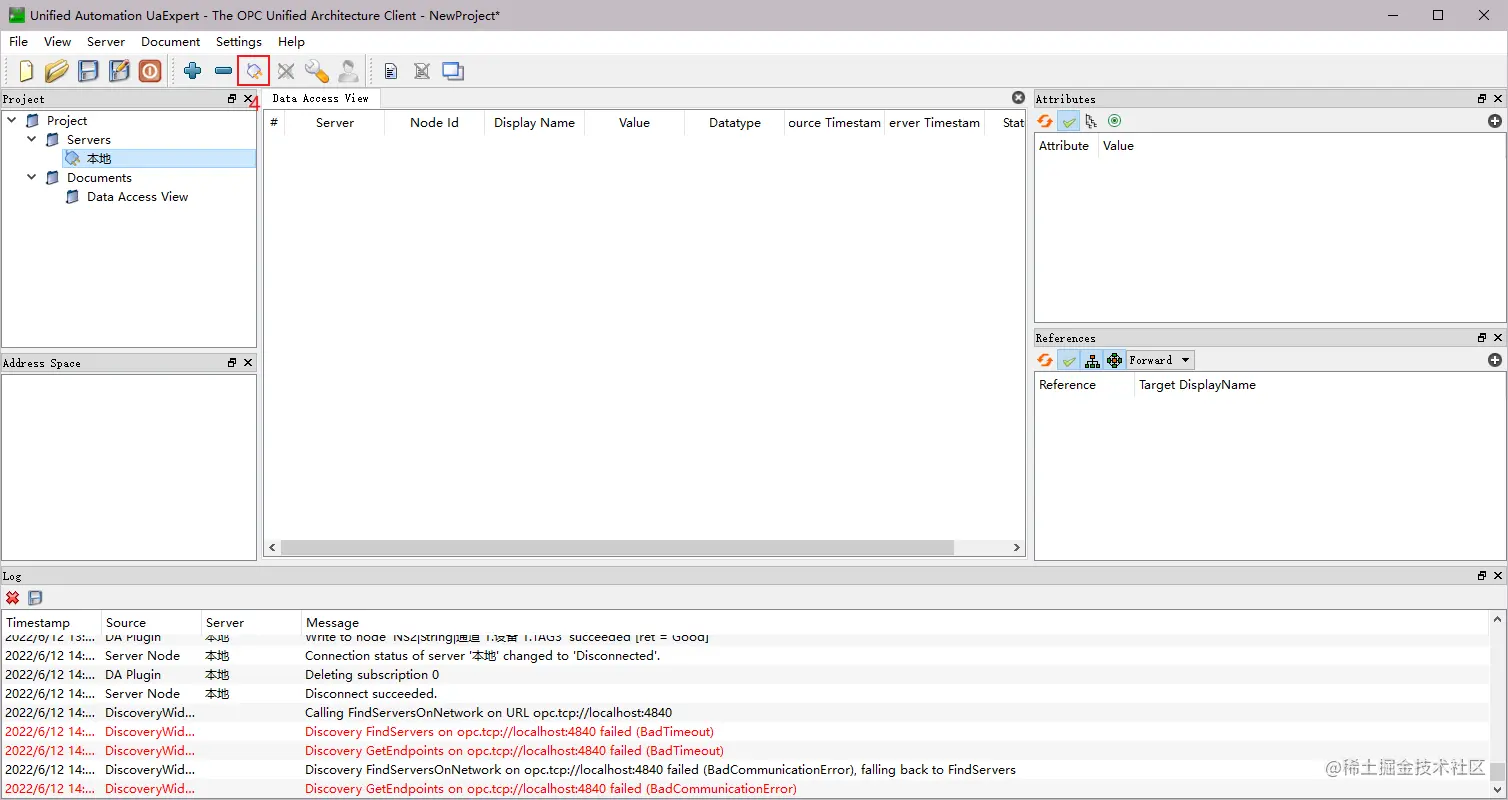Toggle the green checkmark in Attributes toolbar
This screenshot has width=1508, height=800.
(1068, 121)
